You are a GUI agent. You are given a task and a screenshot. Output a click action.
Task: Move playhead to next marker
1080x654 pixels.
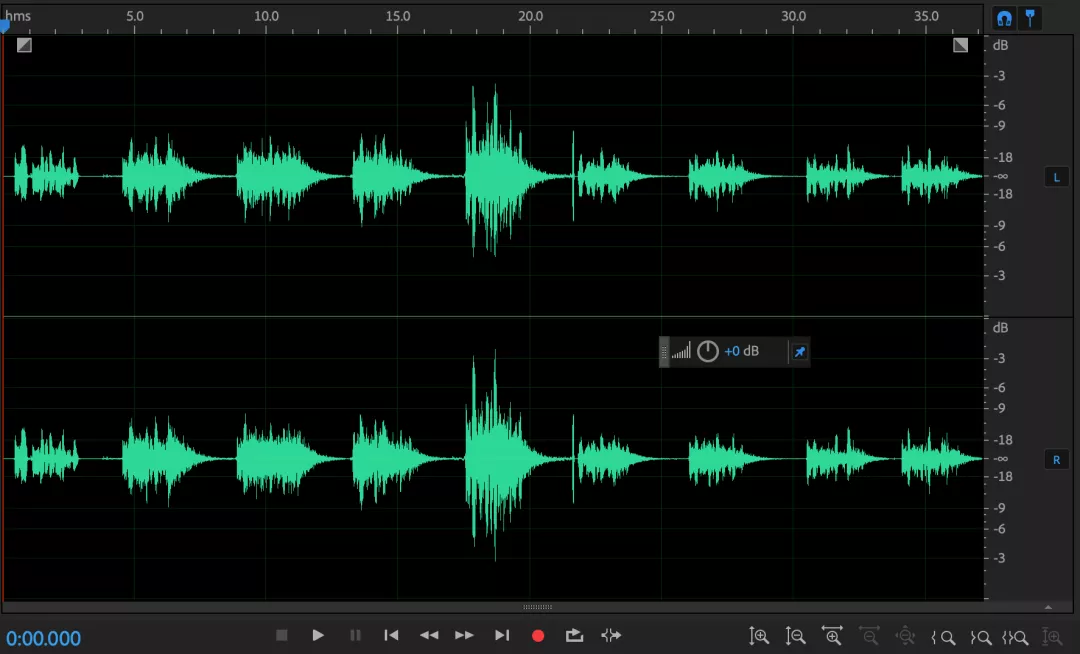502,635
